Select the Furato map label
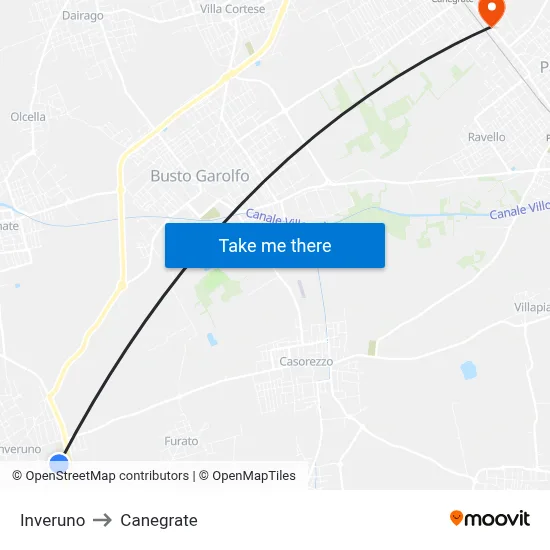 pos(181,441)
